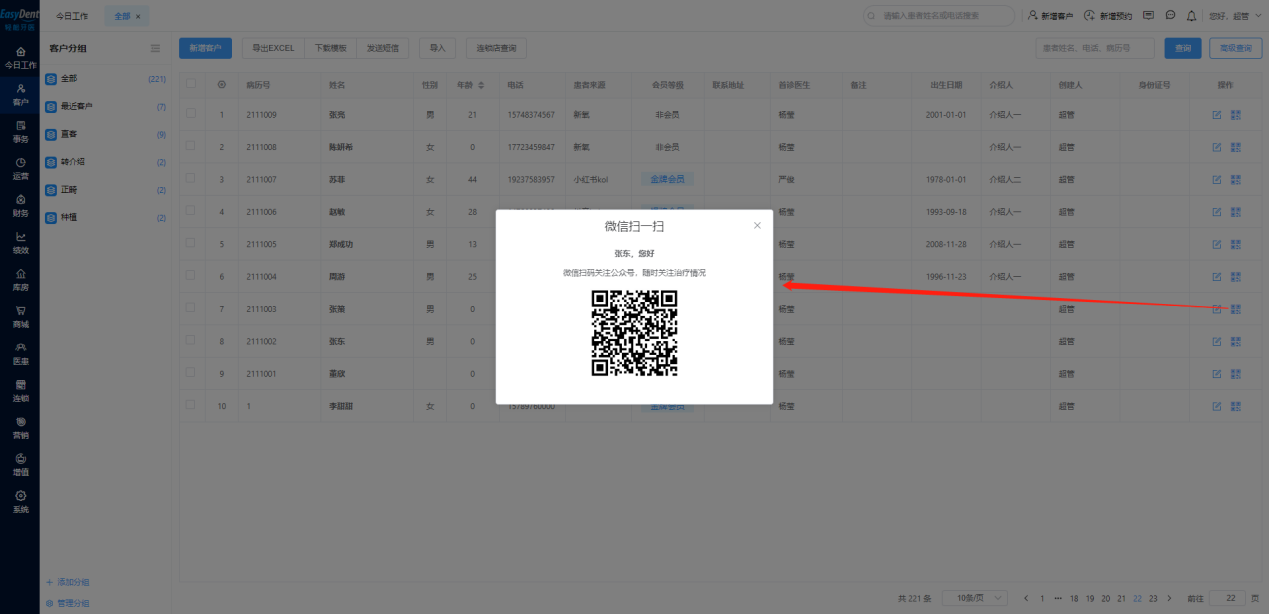Screen dimensions: 1269x614
Task: Open the 事务 module in sidebar
Action: tap(20, 132)
